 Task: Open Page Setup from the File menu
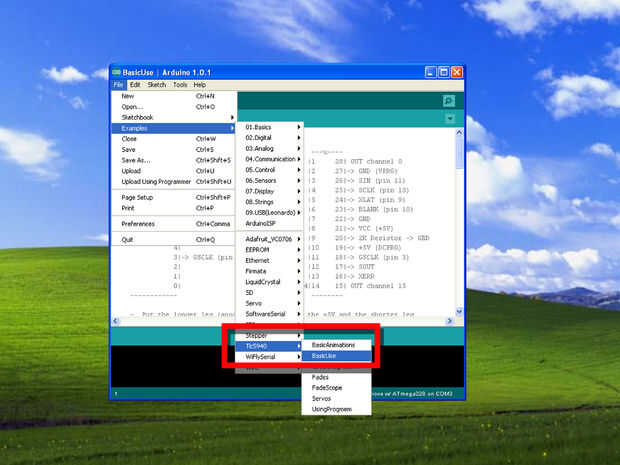click(174, 197)
